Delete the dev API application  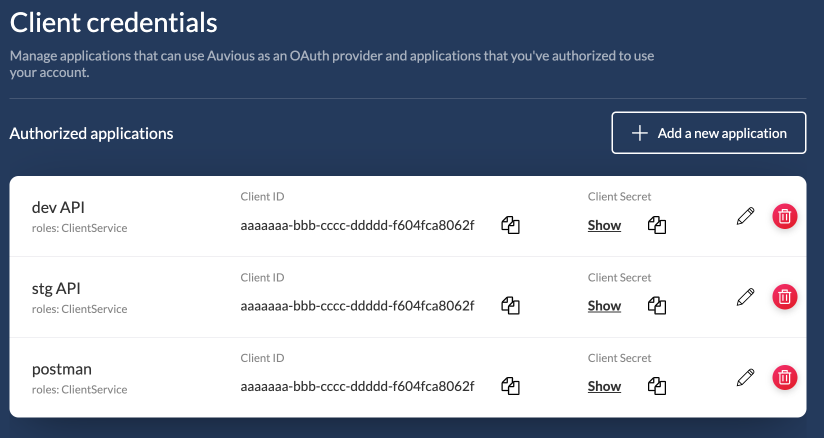click(785, 216)
